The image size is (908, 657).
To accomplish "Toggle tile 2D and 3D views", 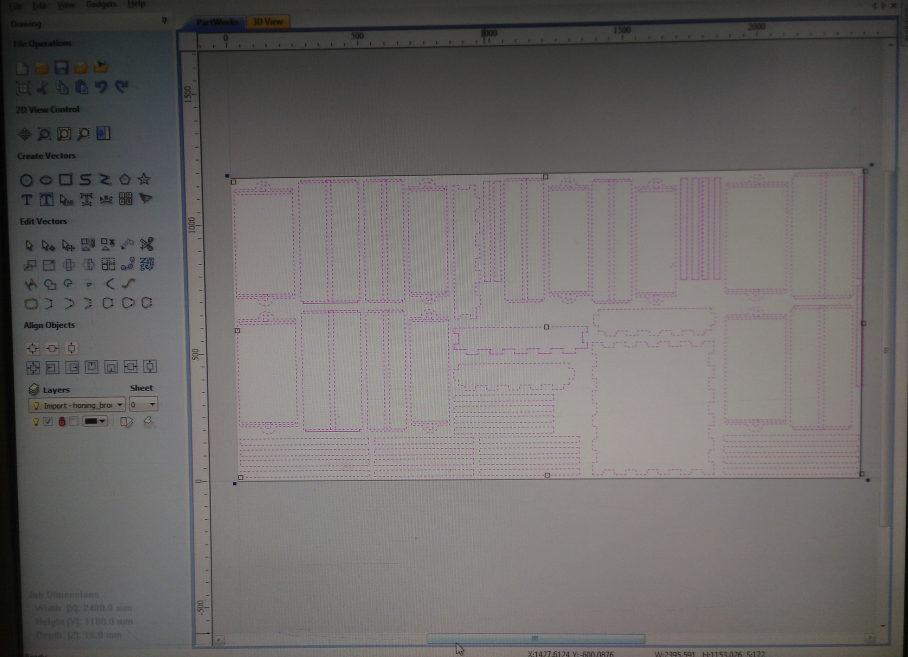I will 103,133.
